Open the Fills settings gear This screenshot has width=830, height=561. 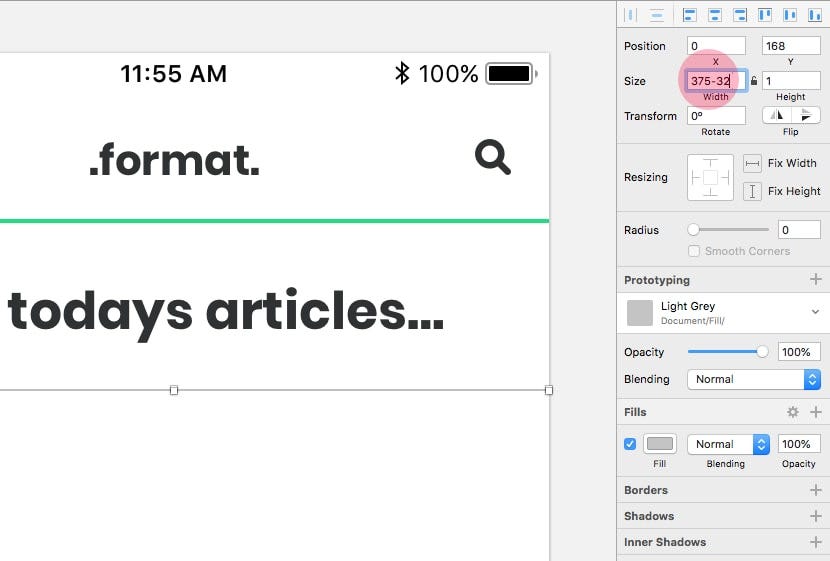point(792,412)
